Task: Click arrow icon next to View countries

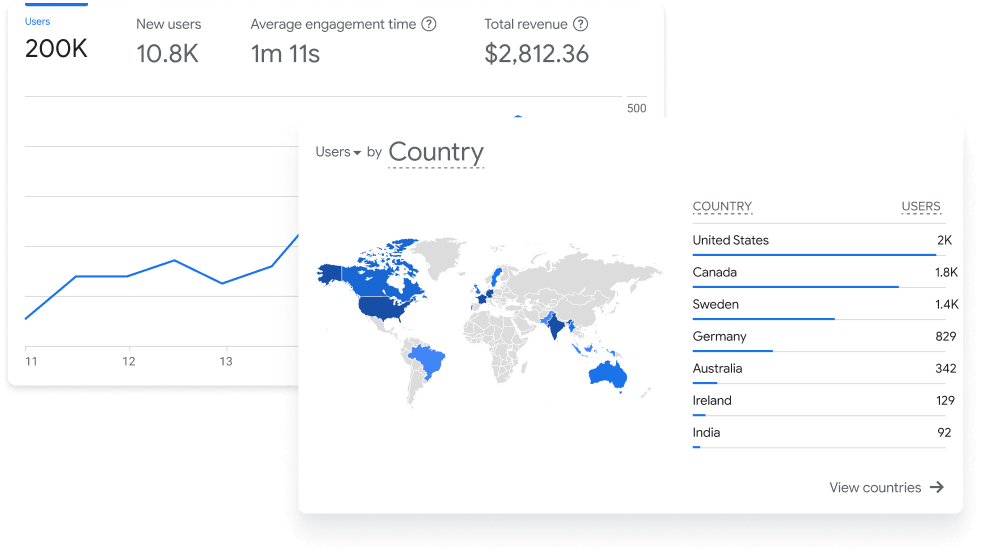Action: pos(937,487)
